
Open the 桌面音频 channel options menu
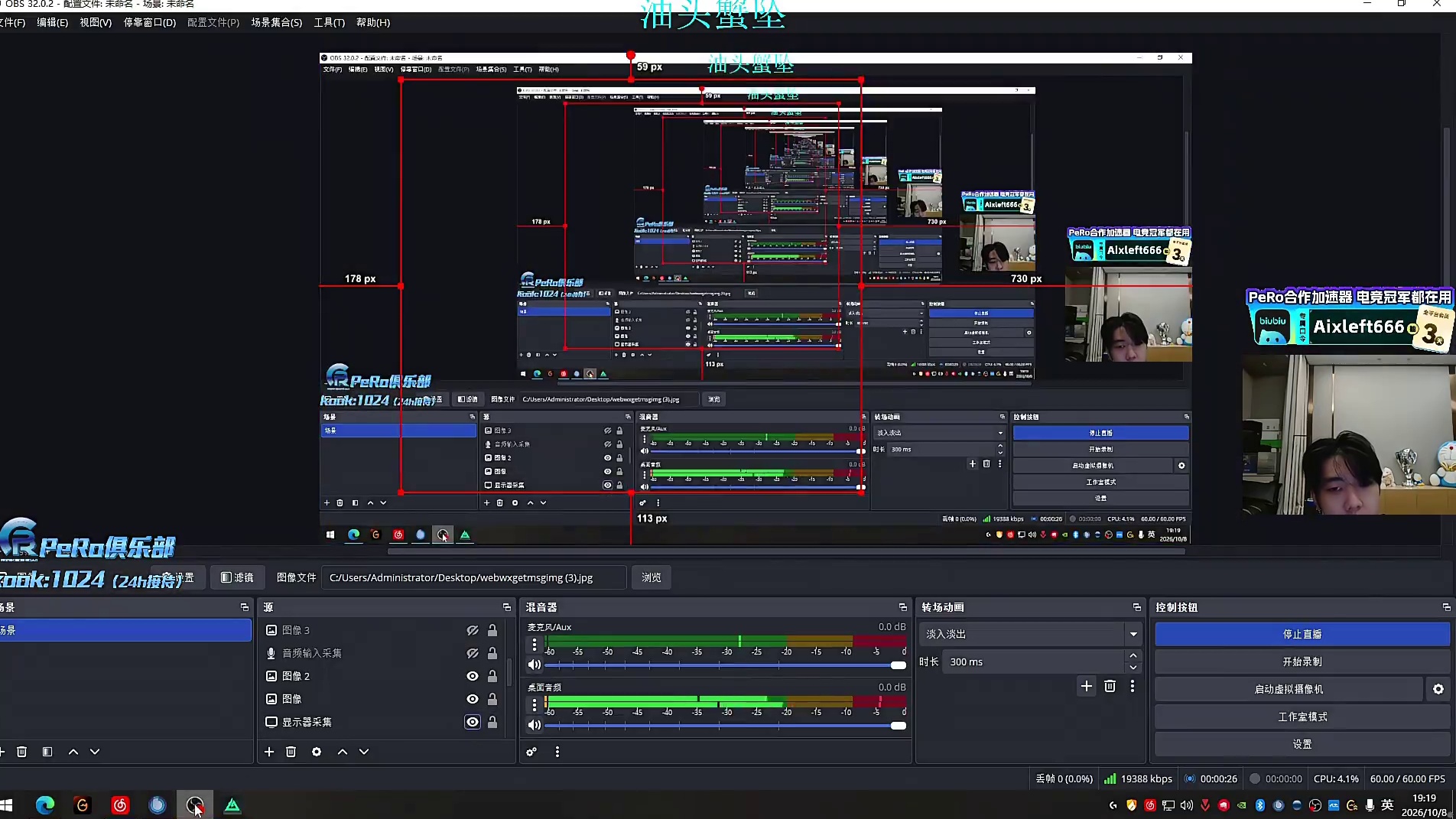[x=535, y=704]
